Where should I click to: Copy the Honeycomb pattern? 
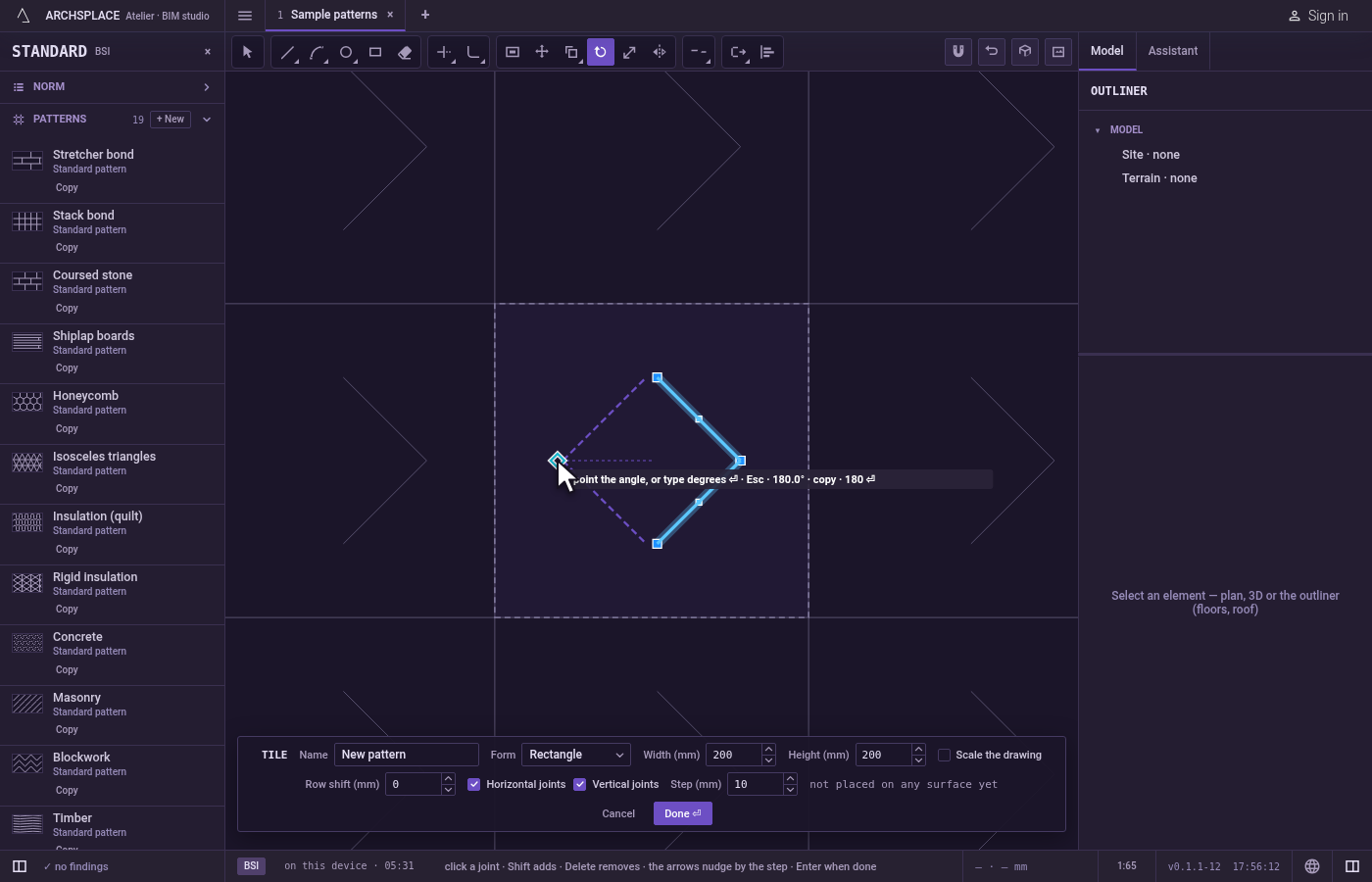tap(67, 429)
